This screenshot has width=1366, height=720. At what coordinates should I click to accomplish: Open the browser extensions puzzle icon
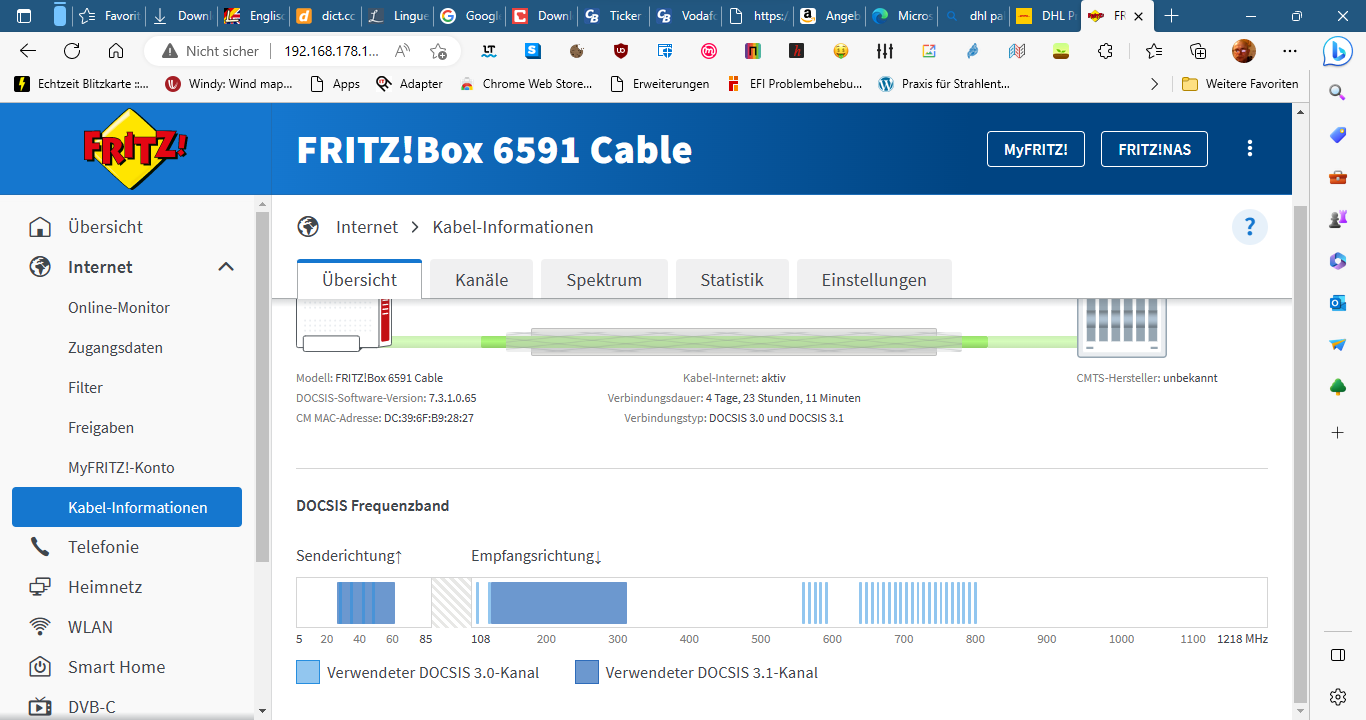[x=1105, y=51]
